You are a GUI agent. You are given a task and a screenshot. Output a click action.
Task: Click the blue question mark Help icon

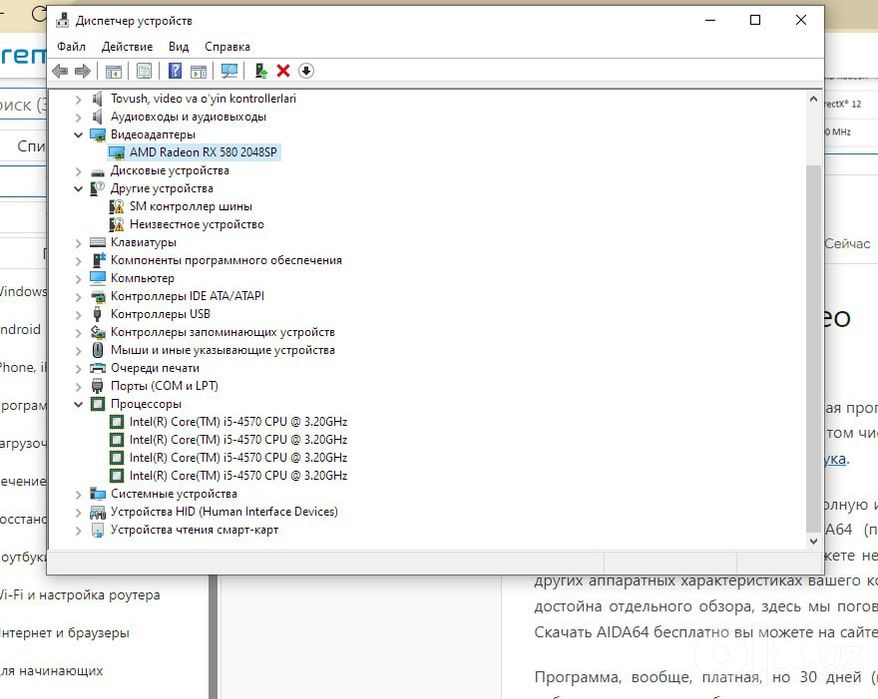(x=175, y=71)
